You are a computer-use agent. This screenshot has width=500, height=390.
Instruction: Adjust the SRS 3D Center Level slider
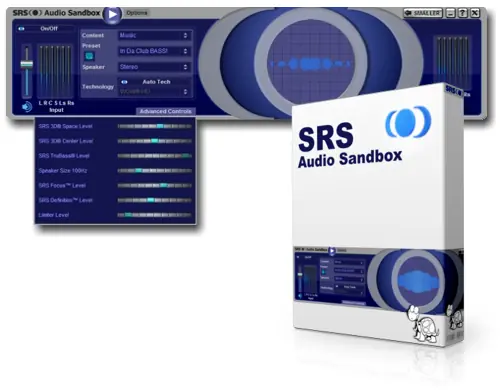(x=154, y=141)
